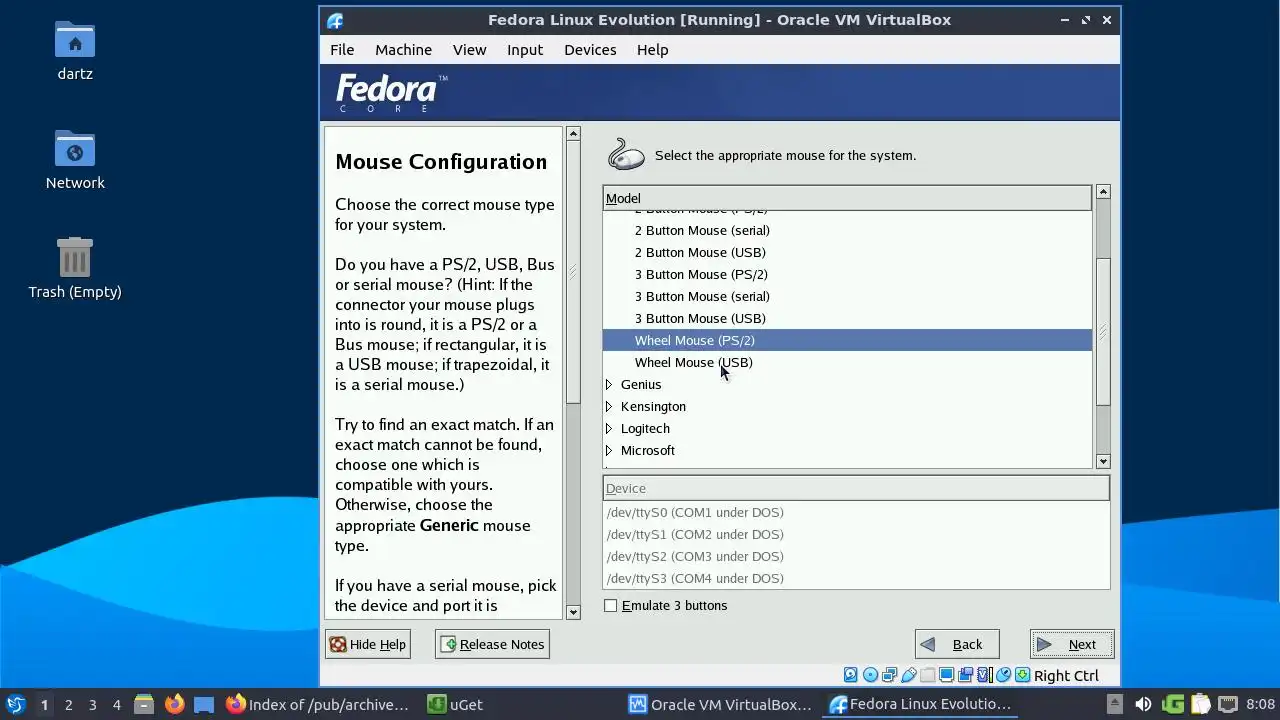Click the Back button
Image resolution: width=1280 pixels, height=720 pixels.
[957, 644]
